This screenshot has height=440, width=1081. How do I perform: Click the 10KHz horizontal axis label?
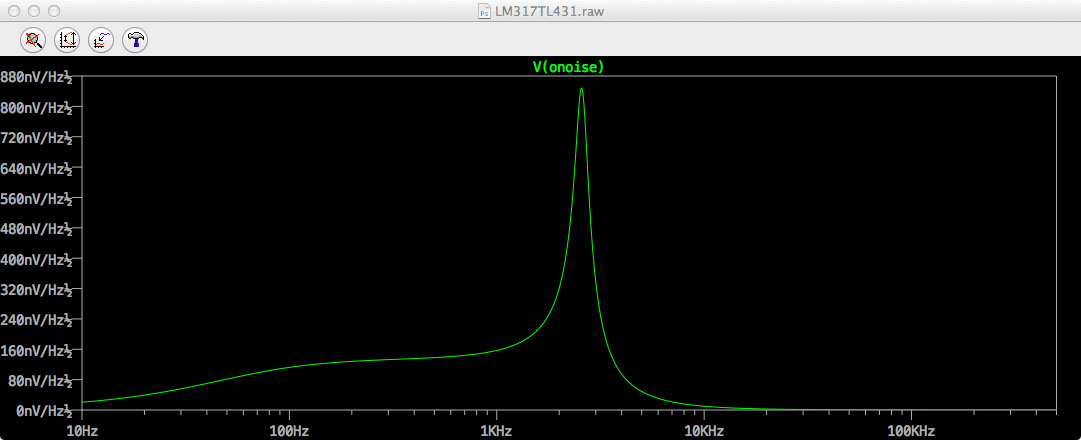click(x=704, y=432)
